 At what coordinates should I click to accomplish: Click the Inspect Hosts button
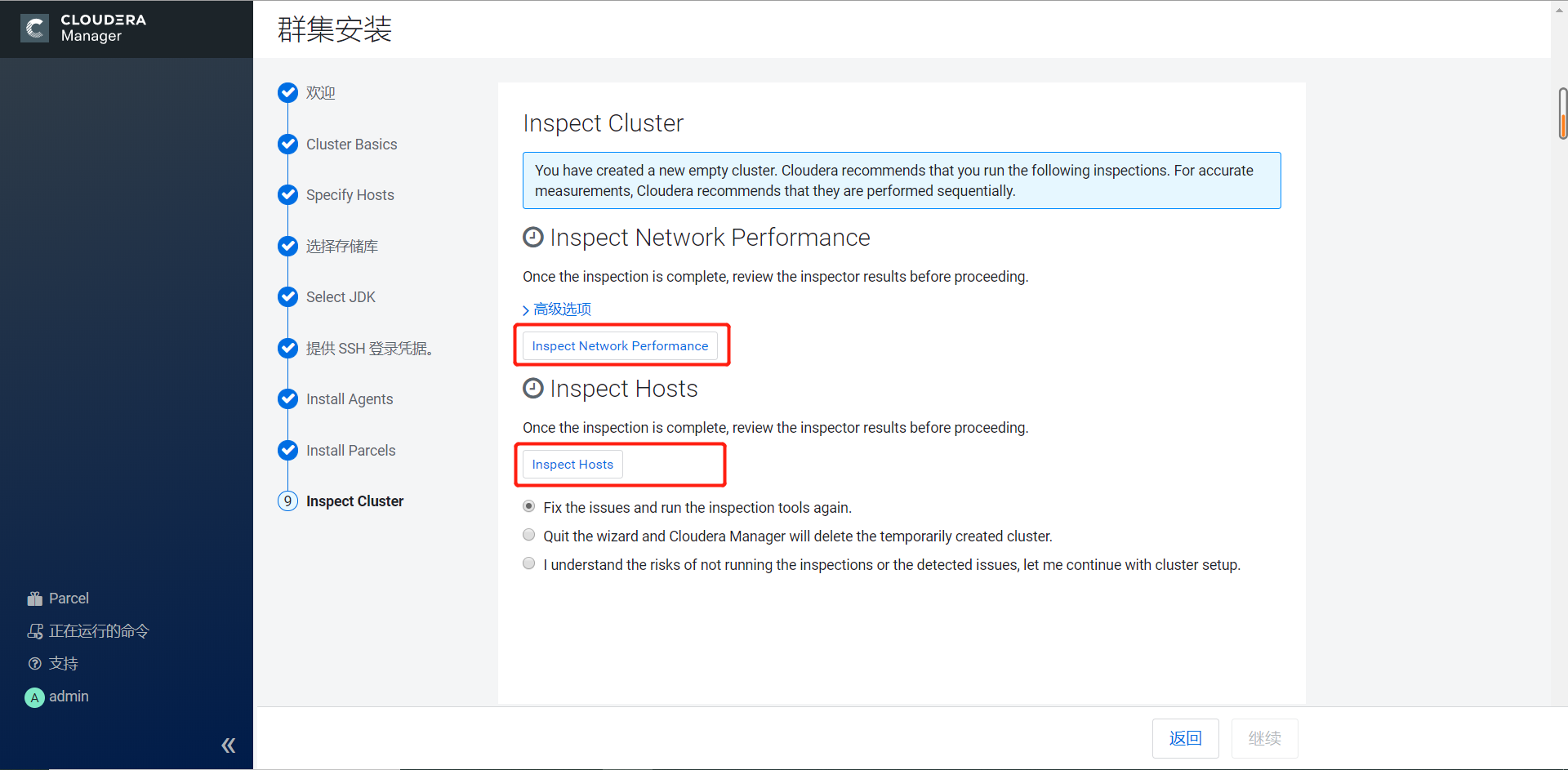point(572,465)
